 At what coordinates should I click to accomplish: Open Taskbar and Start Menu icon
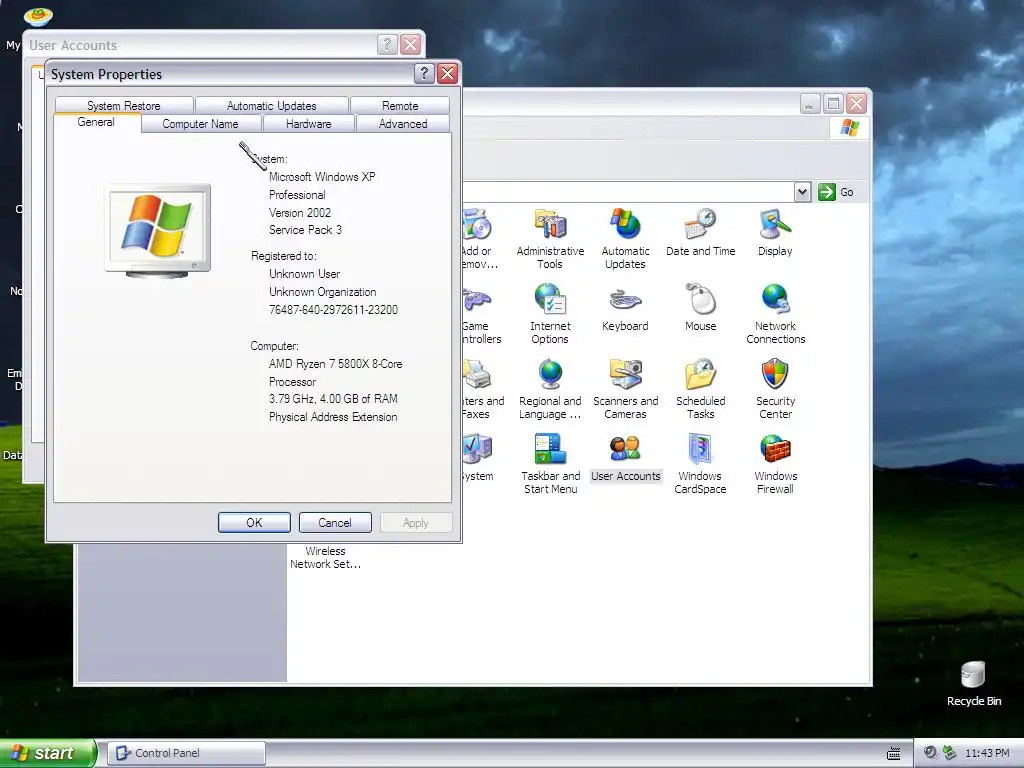point(550,464)
